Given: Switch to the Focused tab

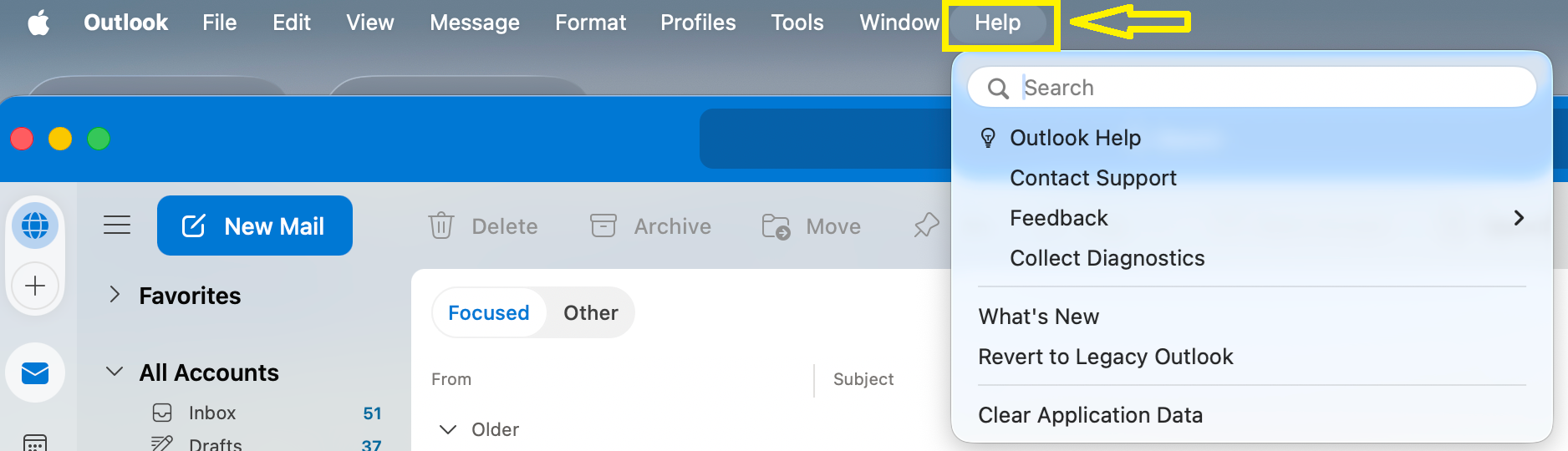Looking at the screenshot, I should click(489, 312).
